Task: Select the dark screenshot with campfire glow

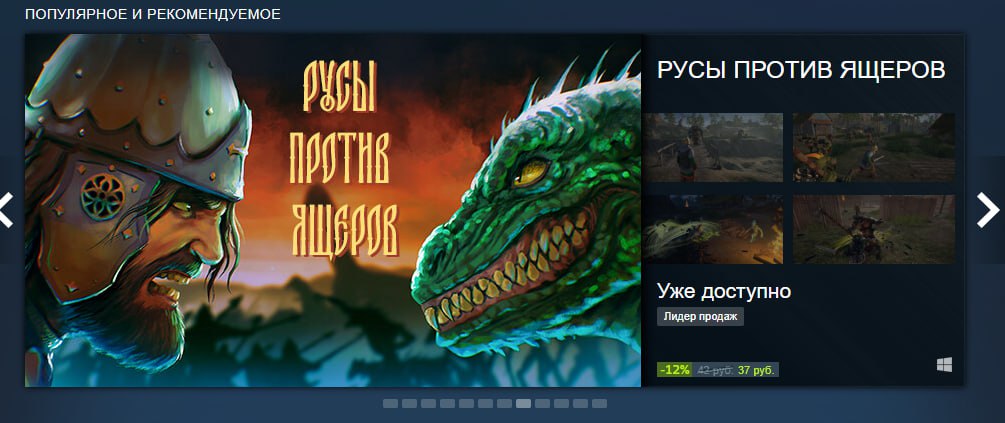Action: 714,229
